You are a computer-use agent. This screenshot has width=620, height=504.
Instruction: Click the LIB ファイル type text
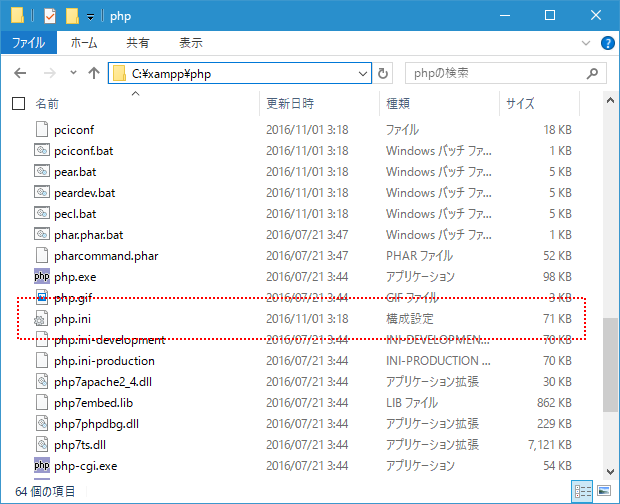(x=412, y=403)
